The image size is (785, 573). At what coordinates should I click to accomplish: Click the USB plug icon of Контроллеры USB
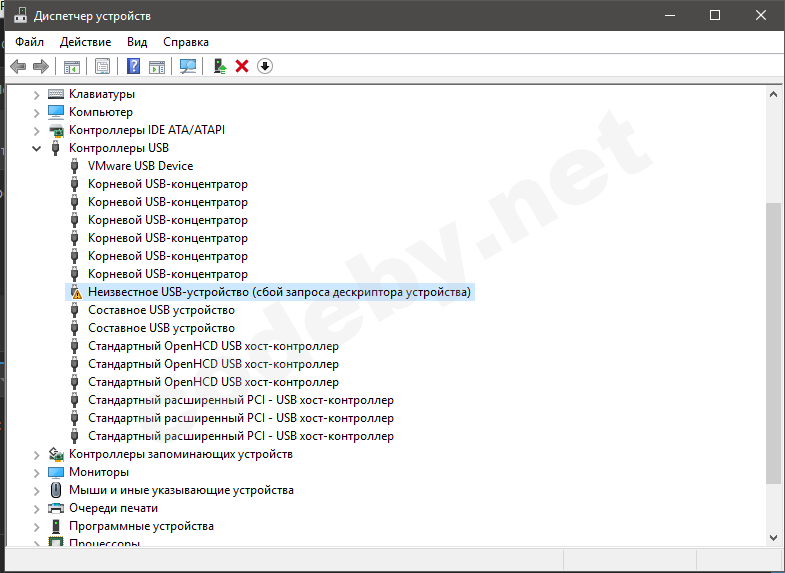(56, 148)
